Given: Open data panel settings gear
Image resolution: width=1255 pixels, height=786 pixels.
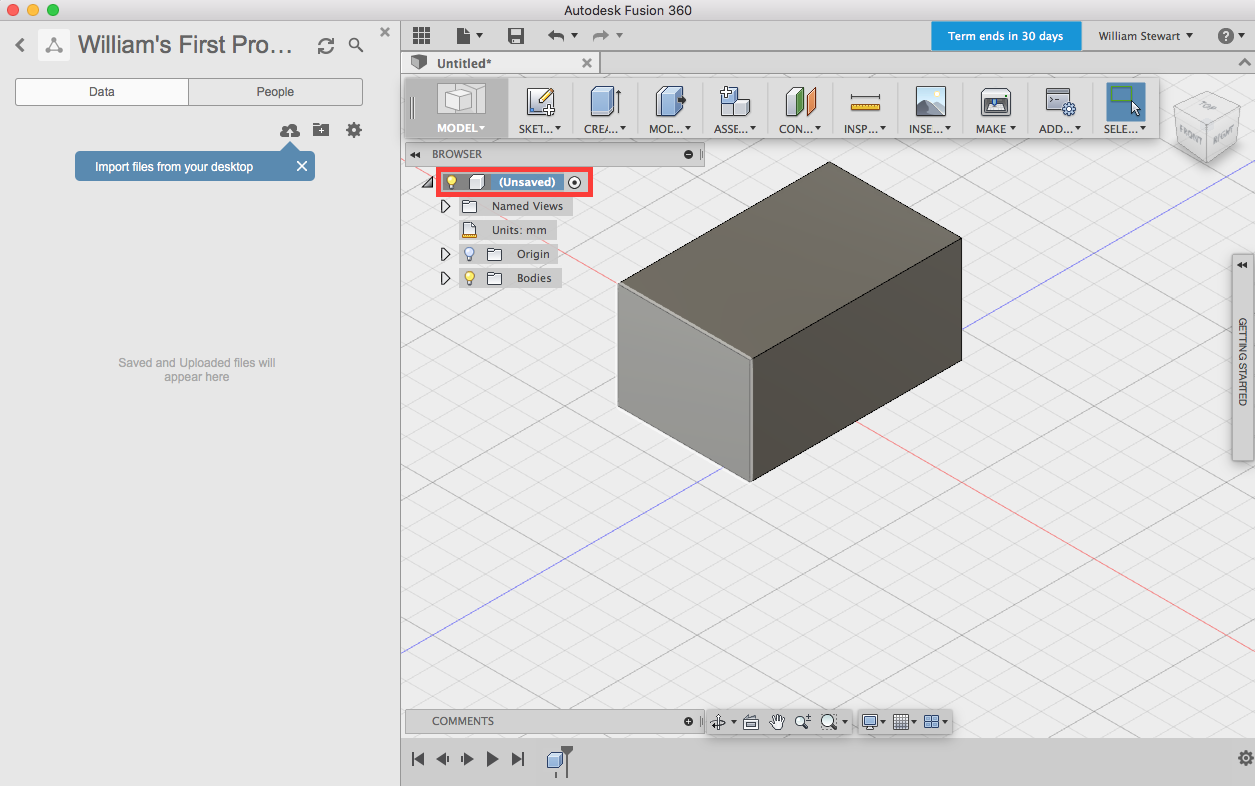Looking at the screenshot, I should click(x=354, y=130).
